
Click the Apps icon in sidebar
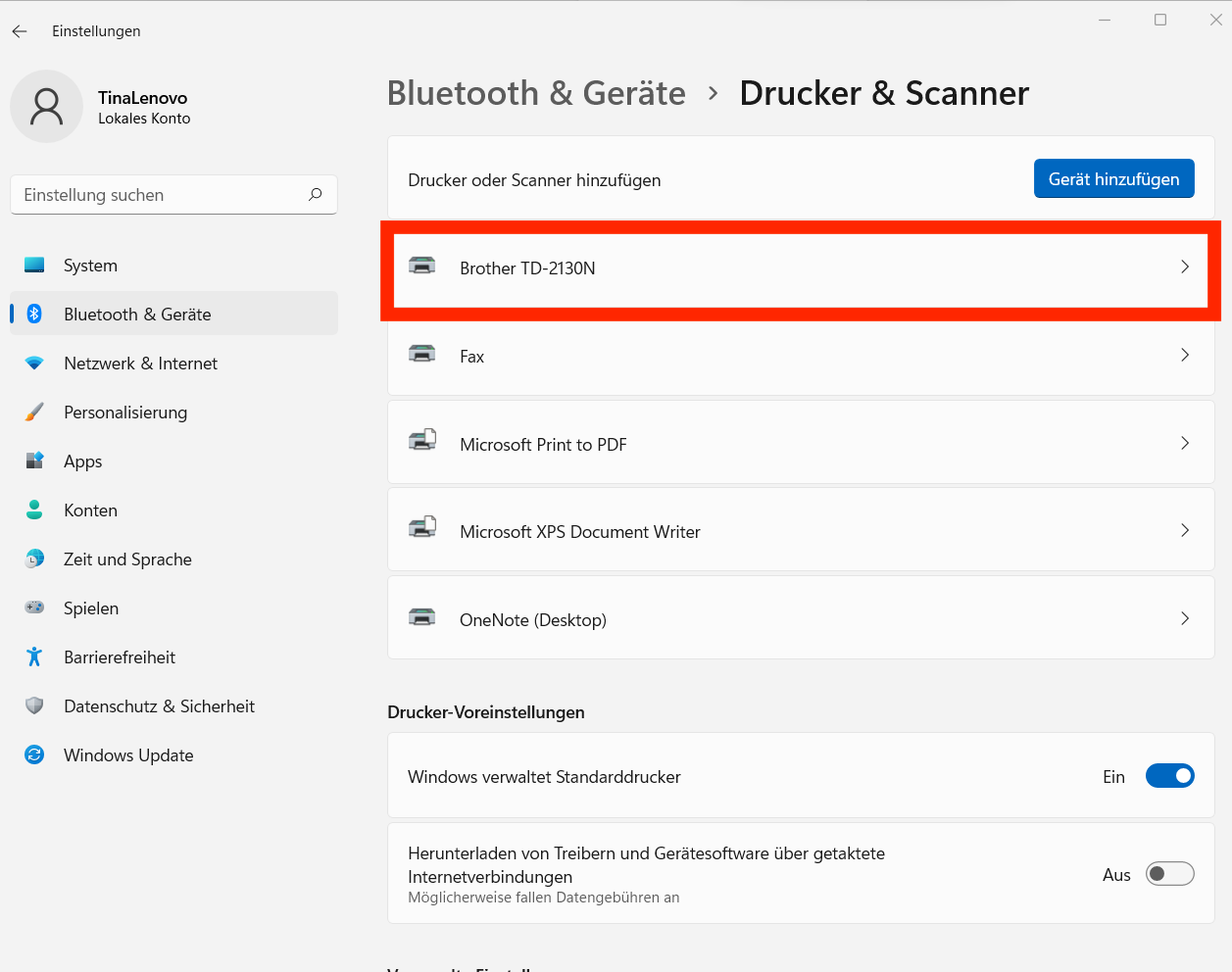(34, 461)
